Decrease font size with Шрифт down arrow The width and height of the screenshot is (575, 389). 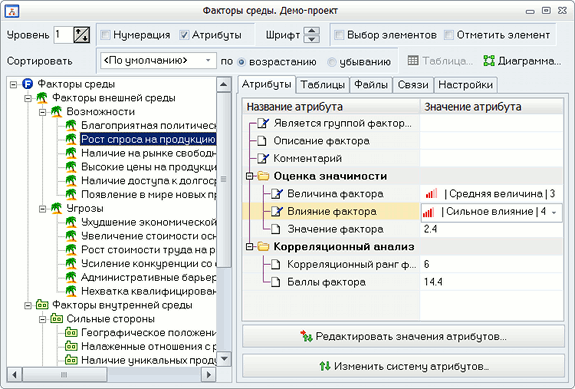click(312, 39)
